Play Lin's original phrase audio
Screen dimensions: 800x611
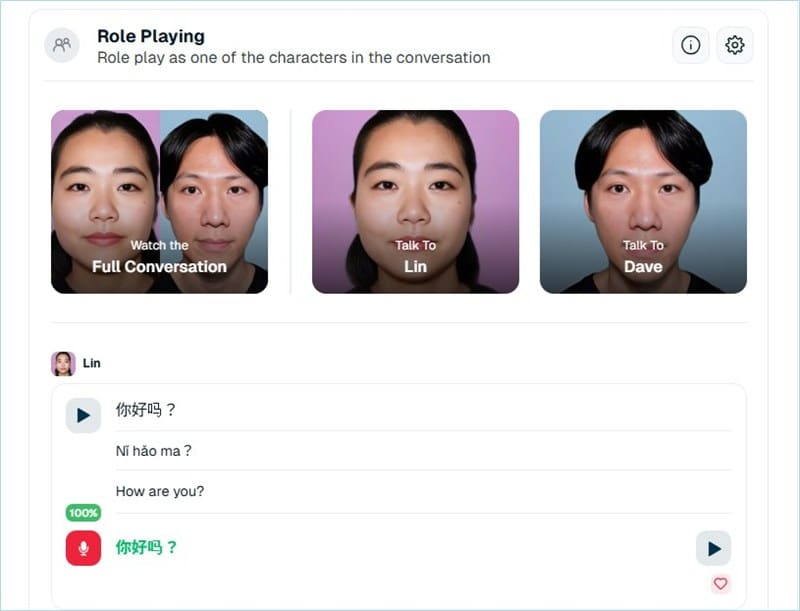[83, 415]
